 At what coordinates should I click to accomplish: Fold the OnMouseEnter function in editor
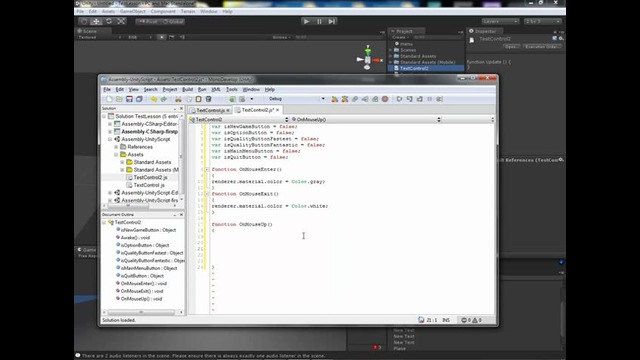(207, 169)
